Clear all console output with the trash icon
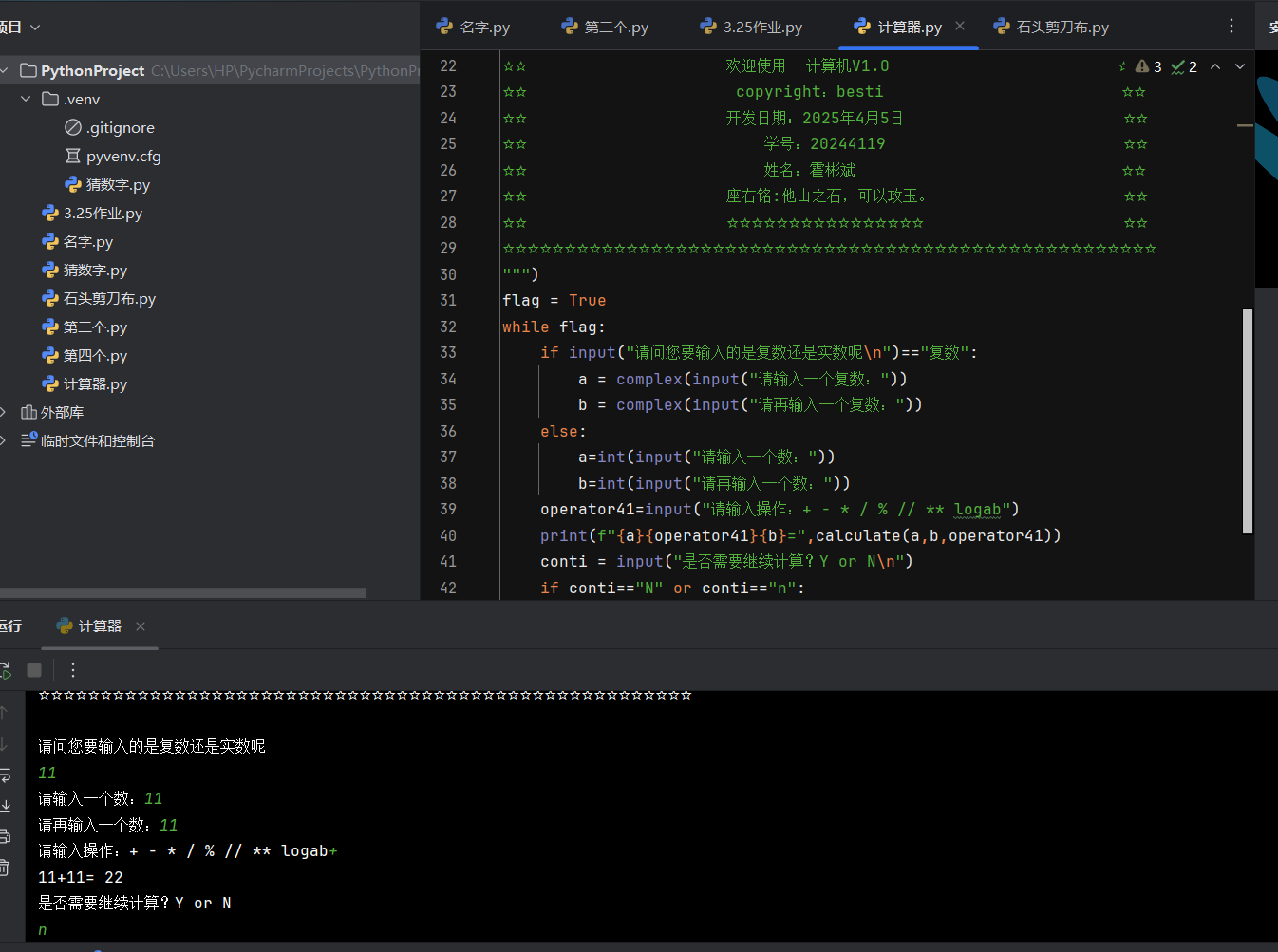The image size is (1278, 952). (5, 867)
